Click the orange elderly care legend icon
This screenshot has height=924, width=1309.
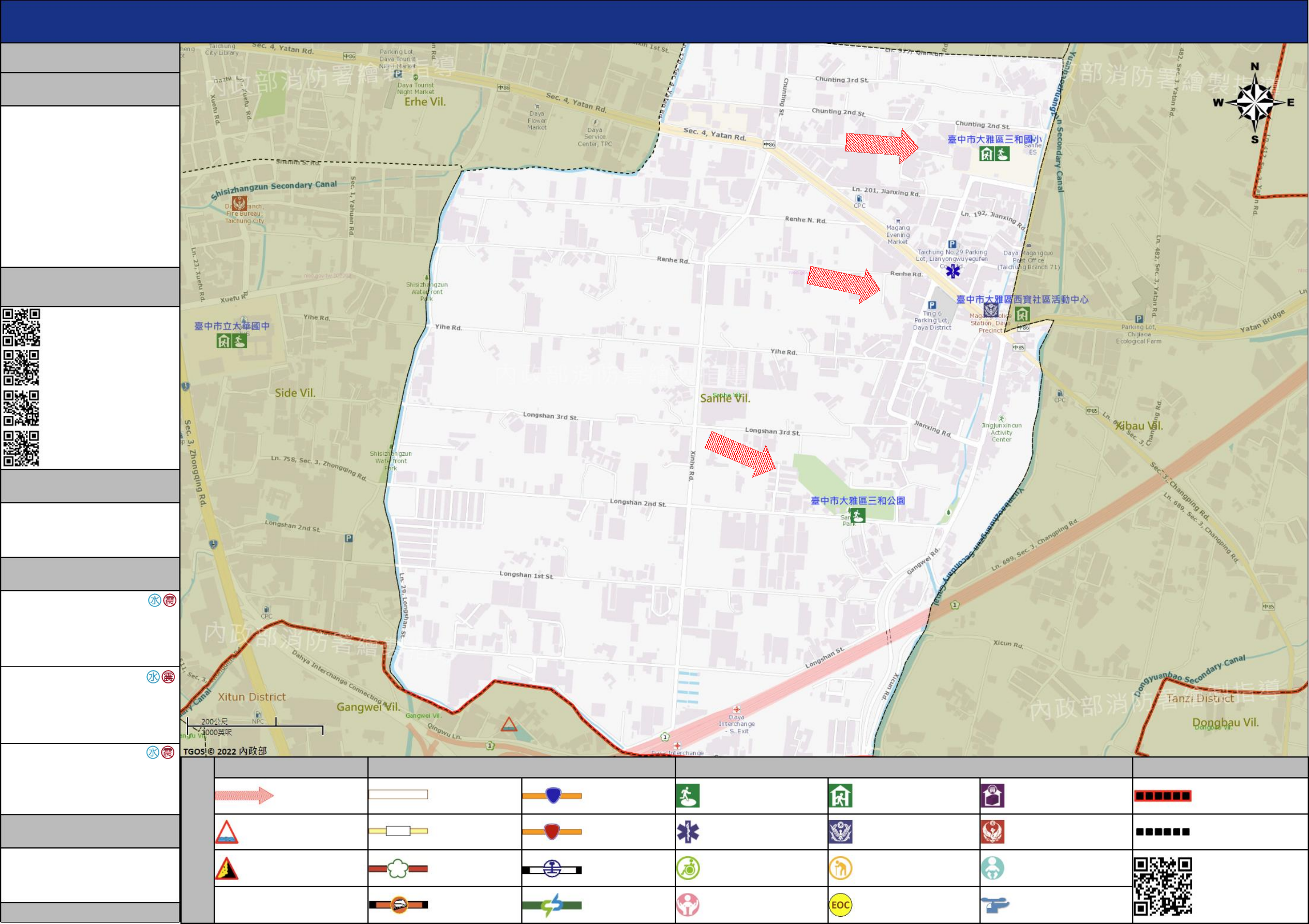pos(840,868)
